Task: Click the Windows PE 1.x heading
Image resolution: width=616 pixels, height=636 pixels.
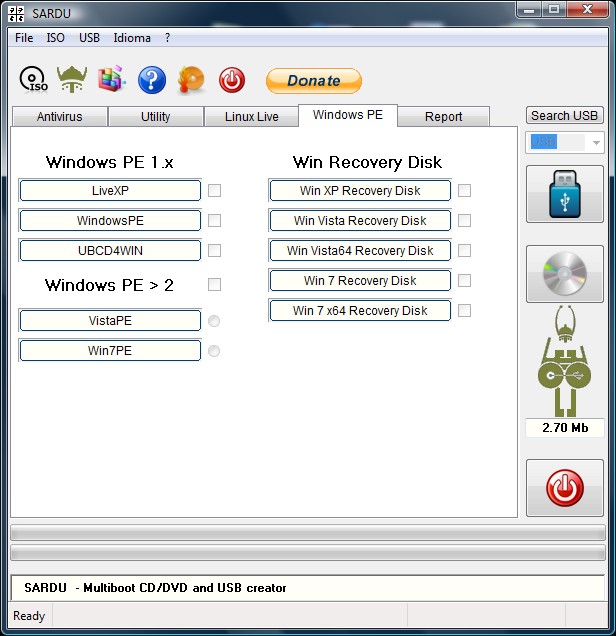Action: click(x=109, y=162)
